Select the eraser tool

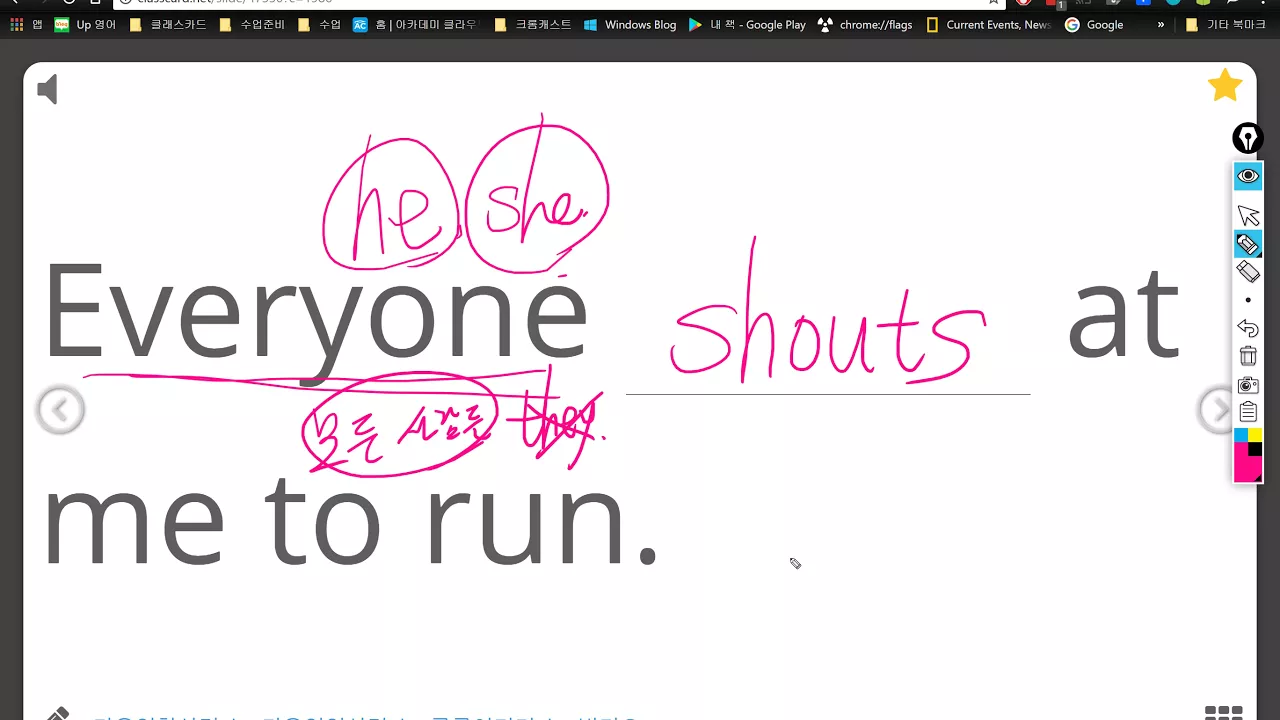1248,271
